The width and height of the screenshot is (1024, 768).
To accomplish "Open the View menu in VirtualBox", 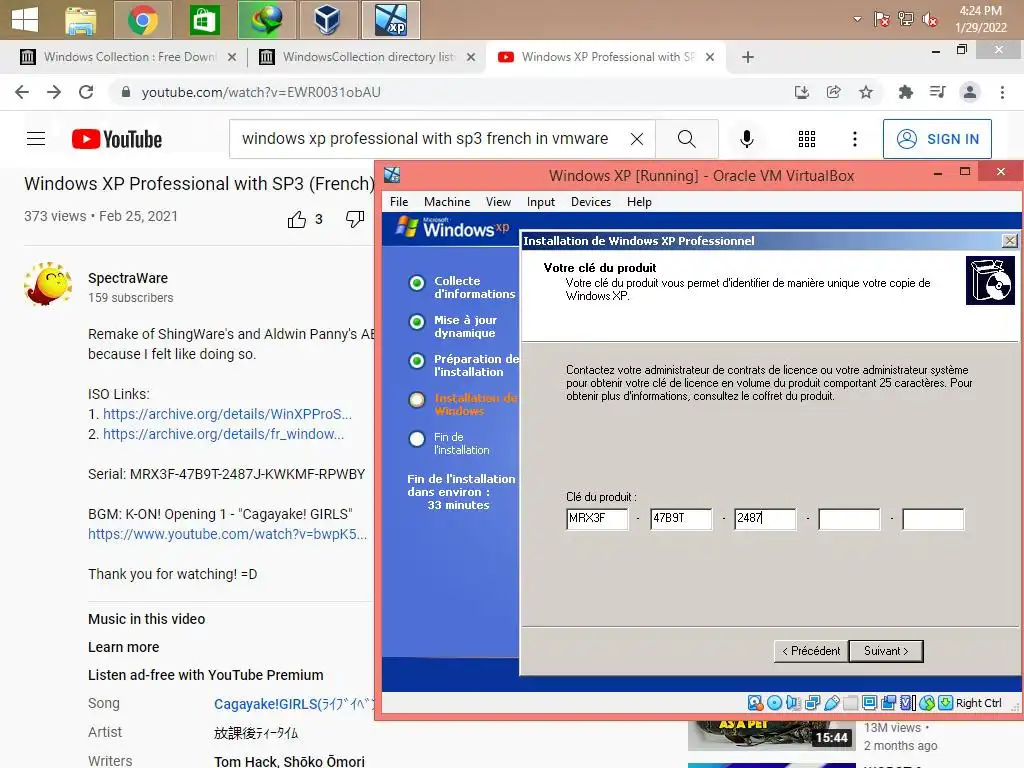I will click(x=498, y=202).
